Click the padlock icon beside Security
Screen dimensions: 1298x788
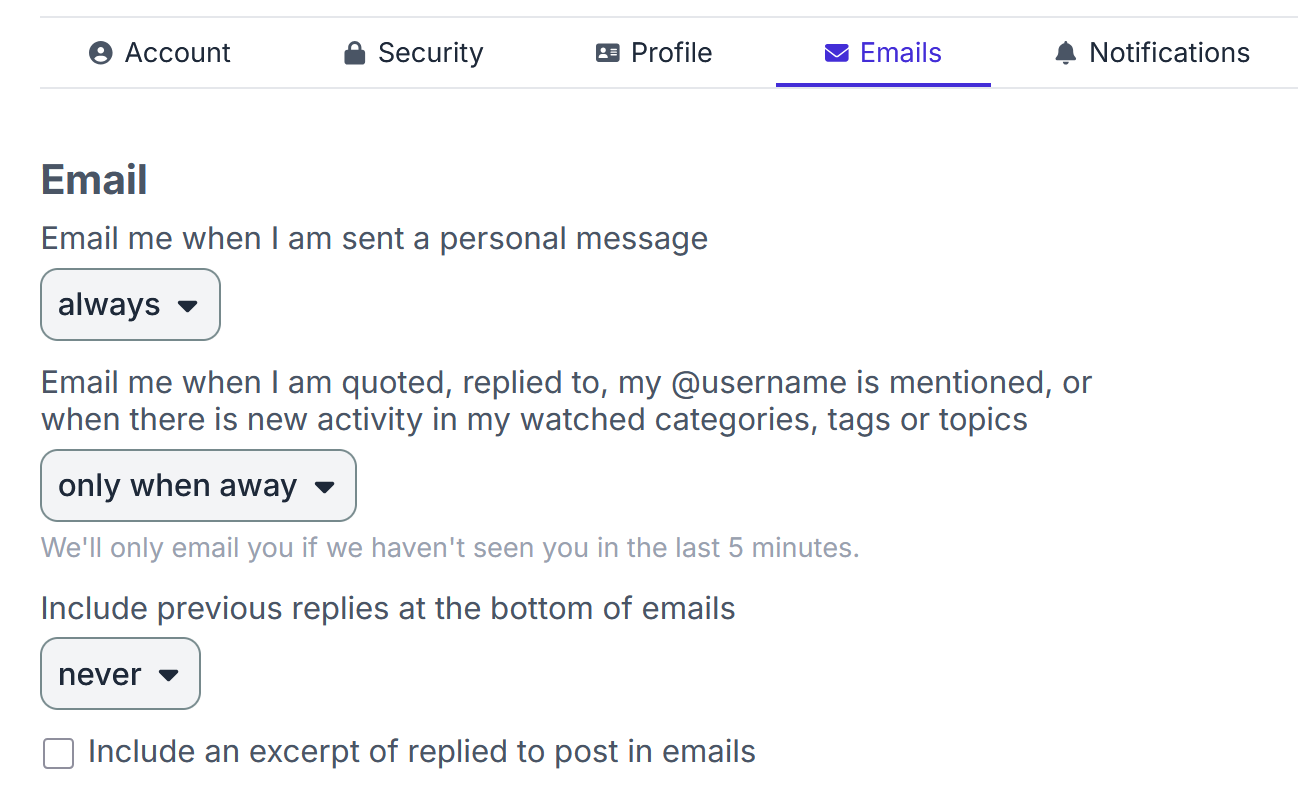coord(354,53)
